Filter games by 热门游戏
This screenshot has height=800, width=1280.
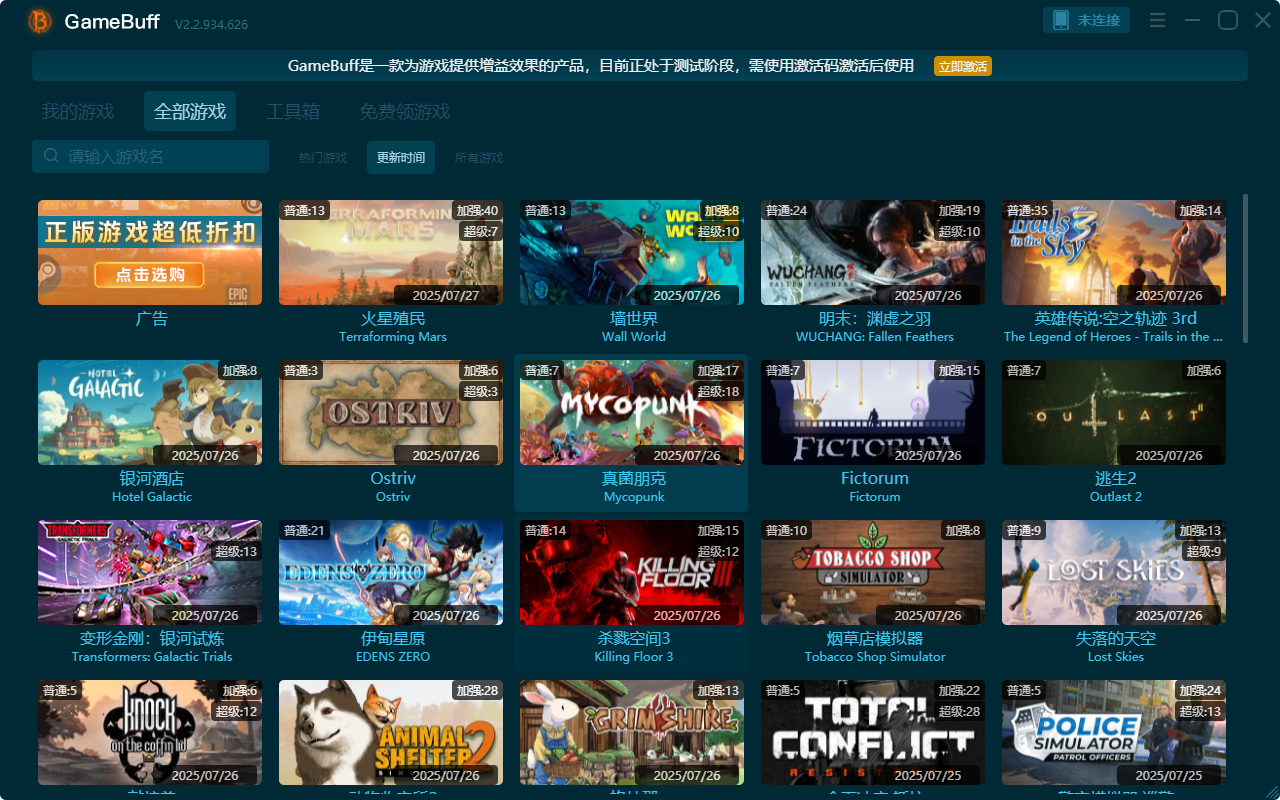point(323,157)
